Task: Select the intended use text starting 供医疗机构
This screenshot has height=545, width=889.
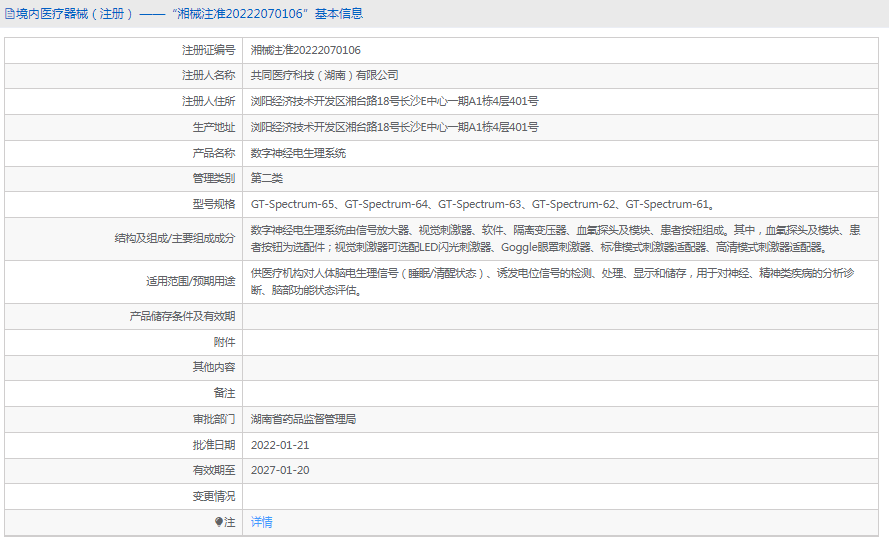Action: [552, 281]
